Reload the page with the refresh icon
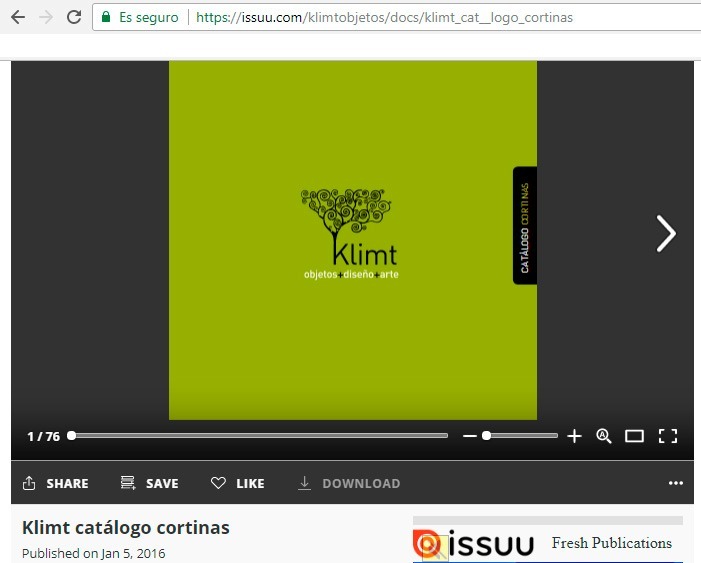Screen dimensions: 701x563 click(74, 17)
